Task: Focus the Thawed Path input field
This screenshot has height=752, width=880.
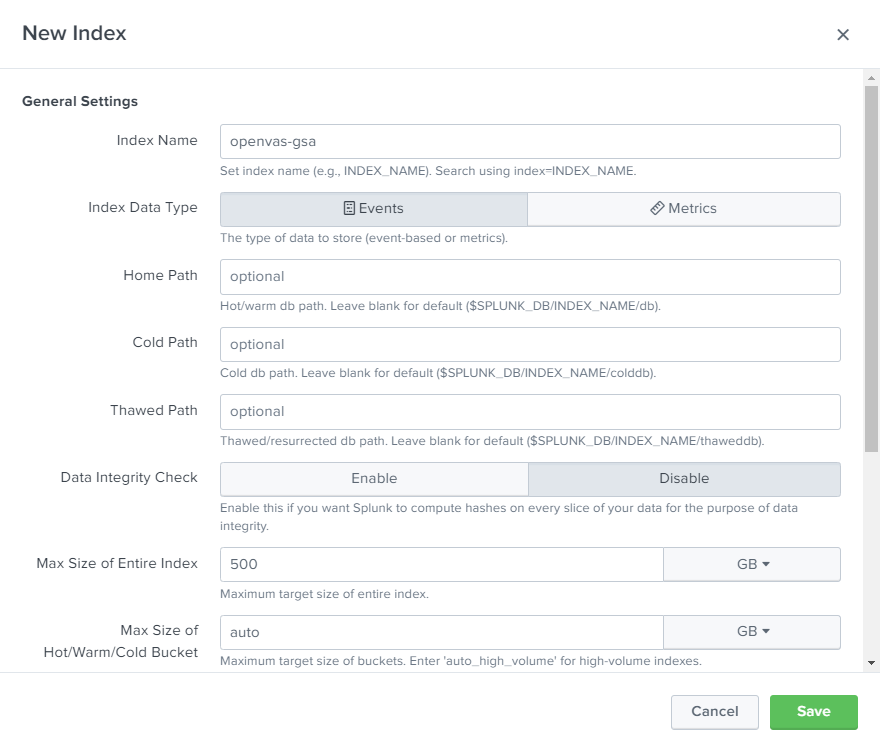Action: pyautogui.click(x=530, y=412)
